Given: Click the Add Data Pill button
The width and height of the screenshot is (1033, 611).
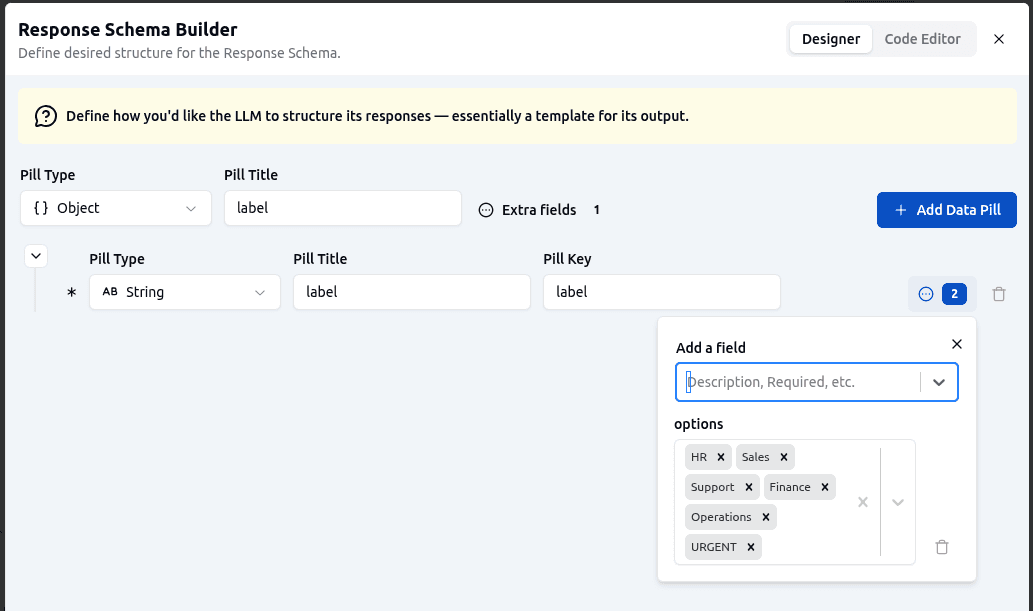Looking at the screenshot, I should pos(946,210).
